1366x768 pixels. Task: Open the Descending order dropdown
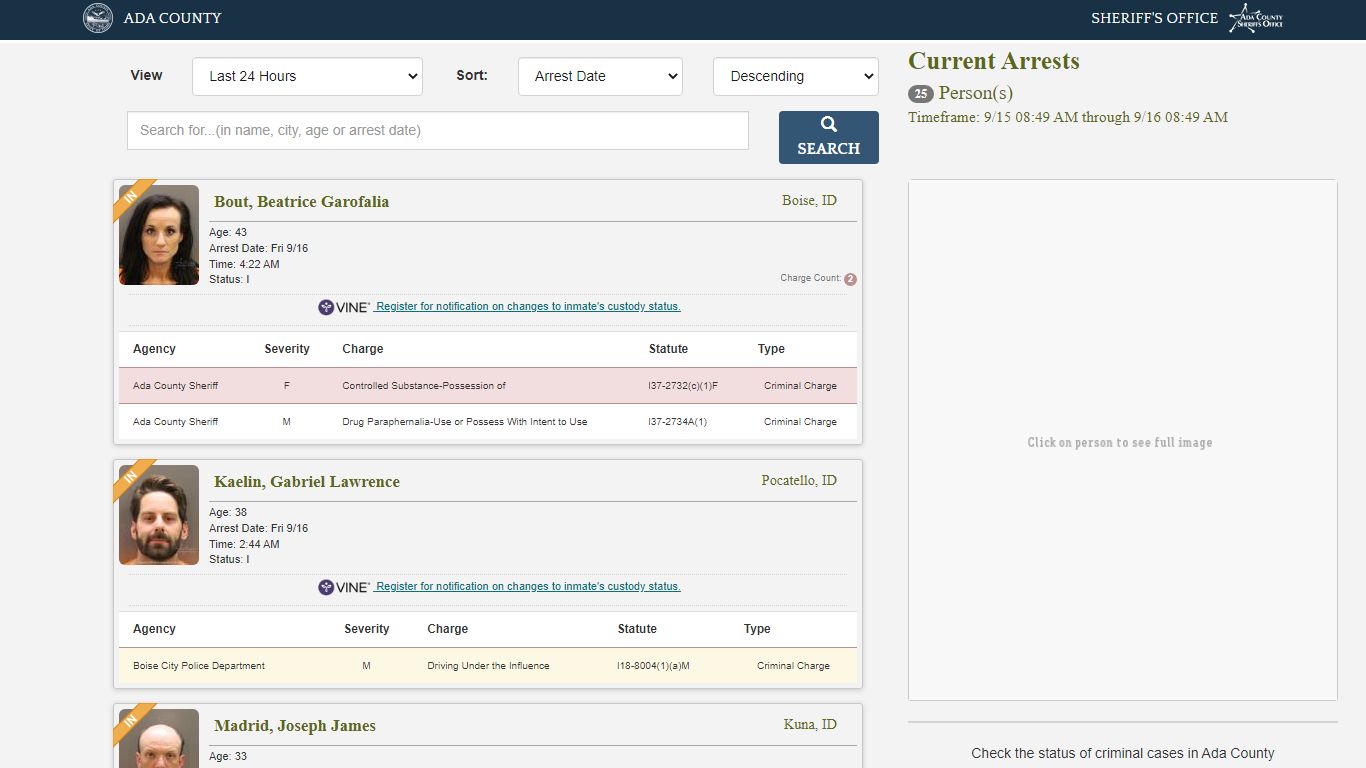(x=796, y=76)
